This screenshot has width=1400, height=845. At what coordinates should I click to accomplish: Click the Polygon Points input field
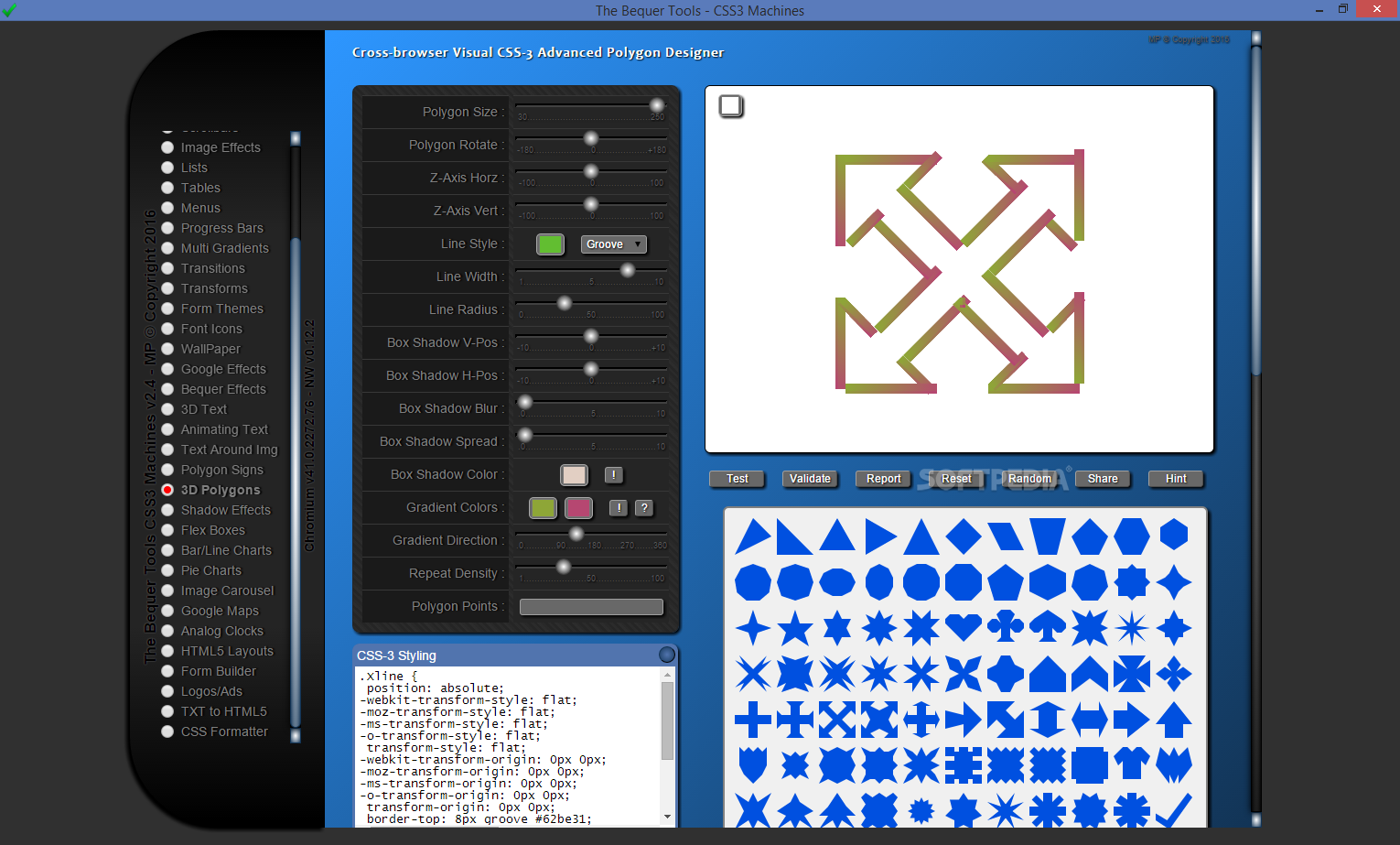click(591, 607)
